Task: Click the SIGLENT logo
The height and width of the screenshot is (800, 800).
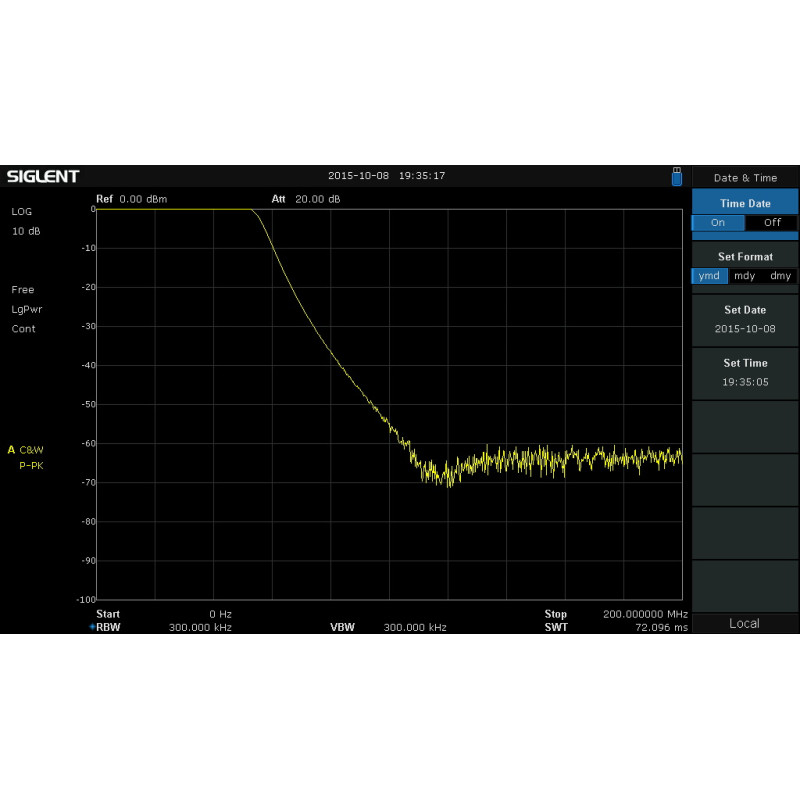Action: pyautogui.click(x=41, y=176)
